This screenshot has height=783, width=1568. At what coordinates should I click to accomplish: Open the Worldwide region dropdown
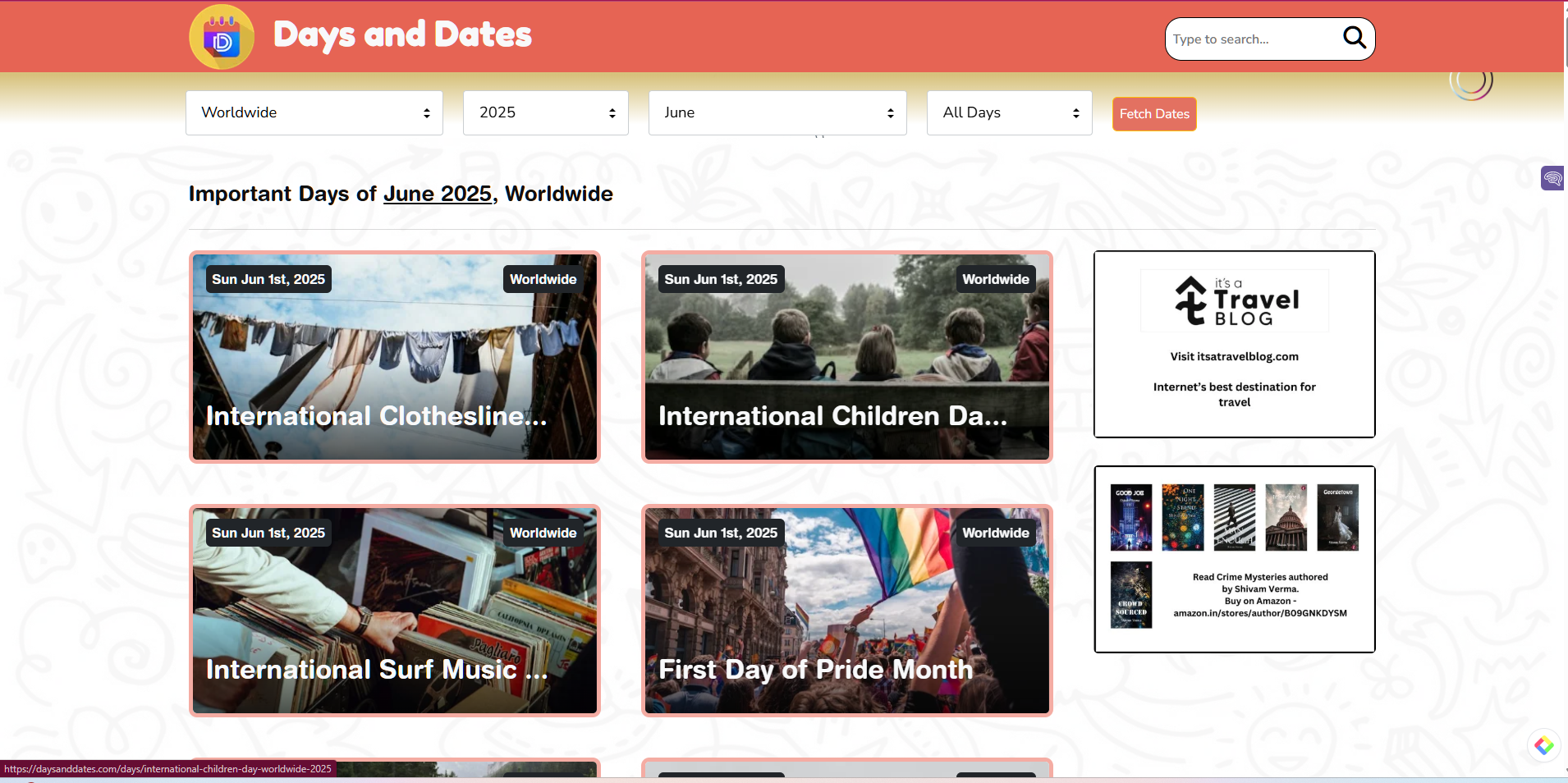click(x=314, y=113)
